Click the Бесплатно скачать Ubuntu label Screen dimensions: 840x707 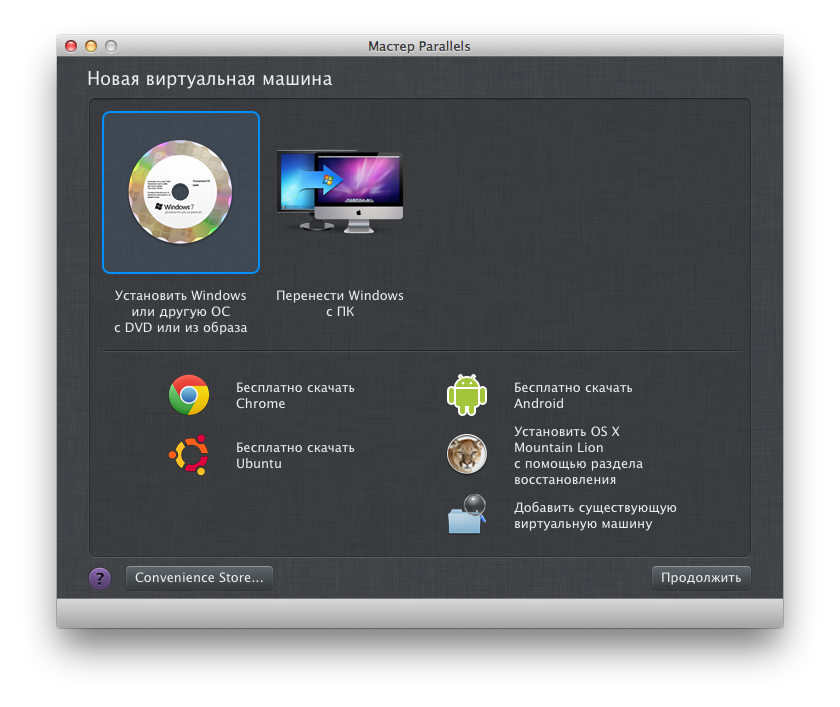click(x=294, y=455)
